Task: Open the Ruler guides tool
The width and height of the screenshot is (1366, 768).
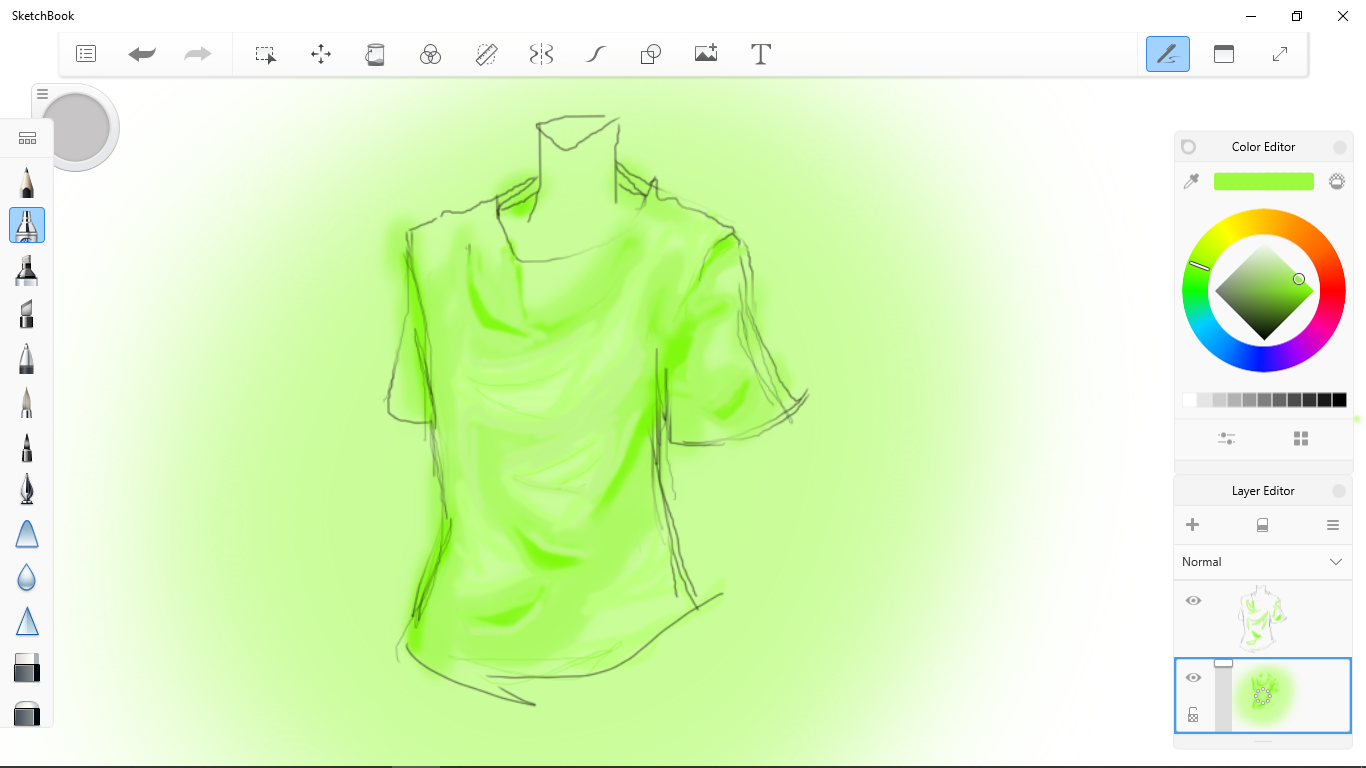Action: (486, 54)
